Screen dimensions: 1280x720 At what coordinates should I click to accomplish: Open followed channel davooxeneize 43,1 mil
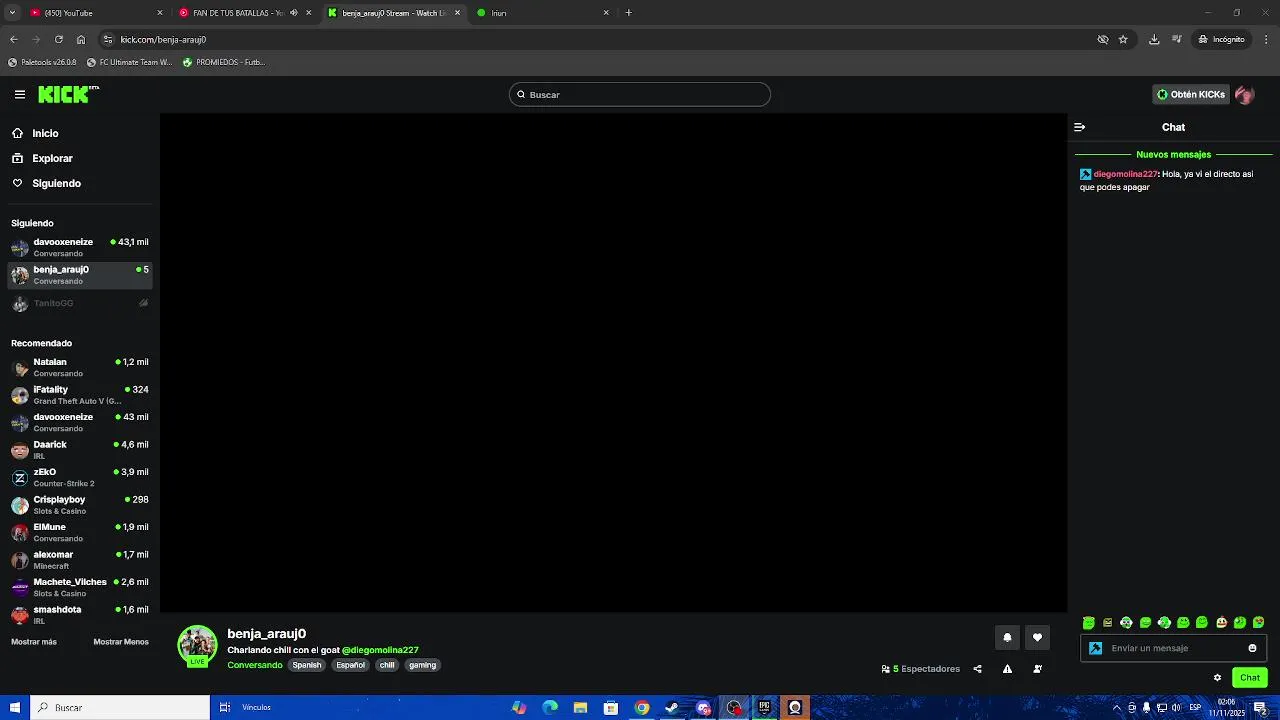pos(80,247)
